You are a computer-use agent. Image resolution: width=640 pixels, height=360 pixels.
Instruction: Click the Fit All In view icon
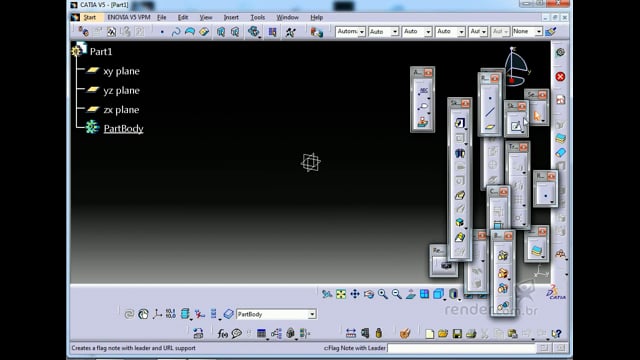[341, 294]
